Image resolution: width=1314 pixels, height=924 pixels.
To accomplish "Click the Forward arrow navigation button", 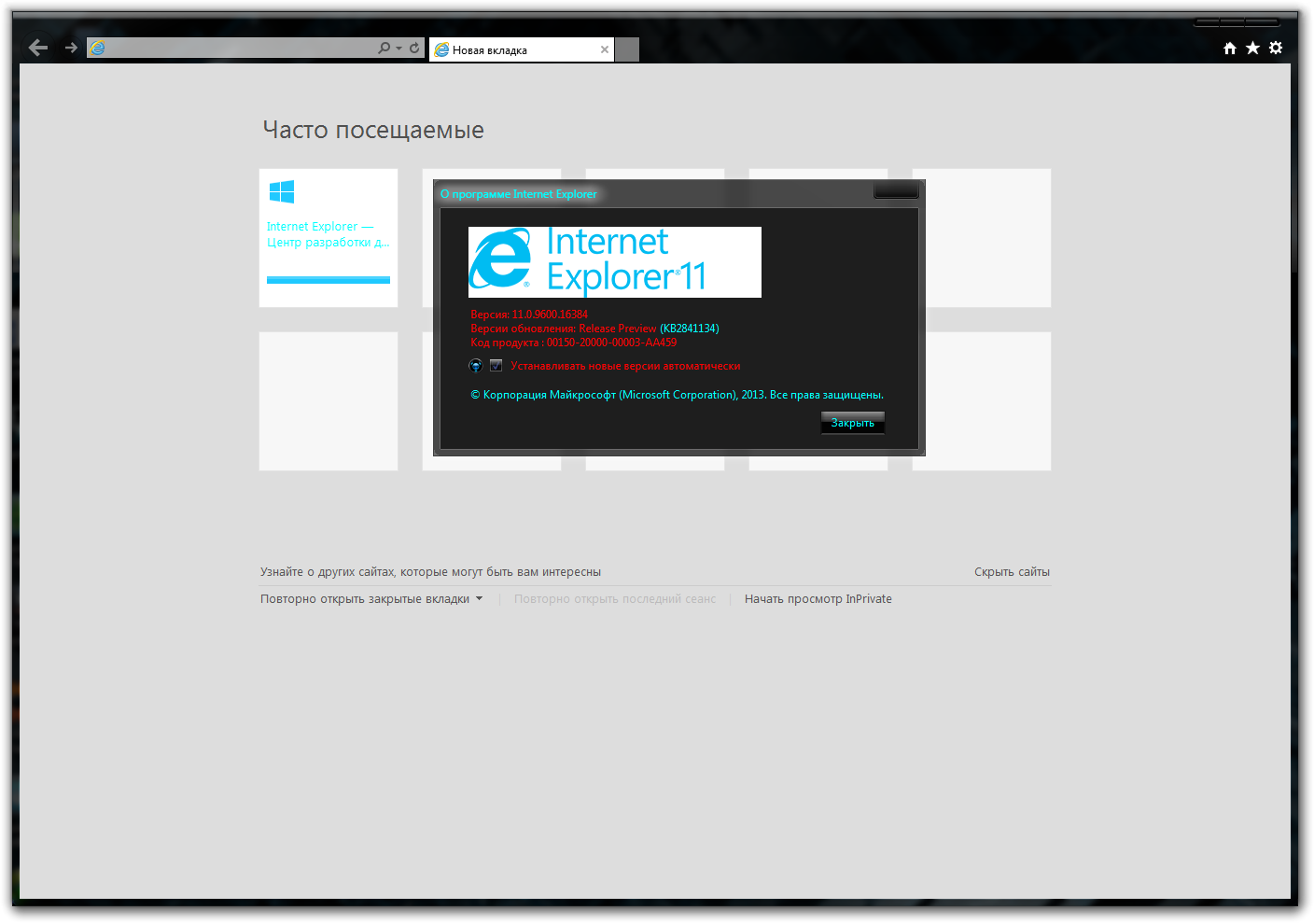I will coord(71,48).
